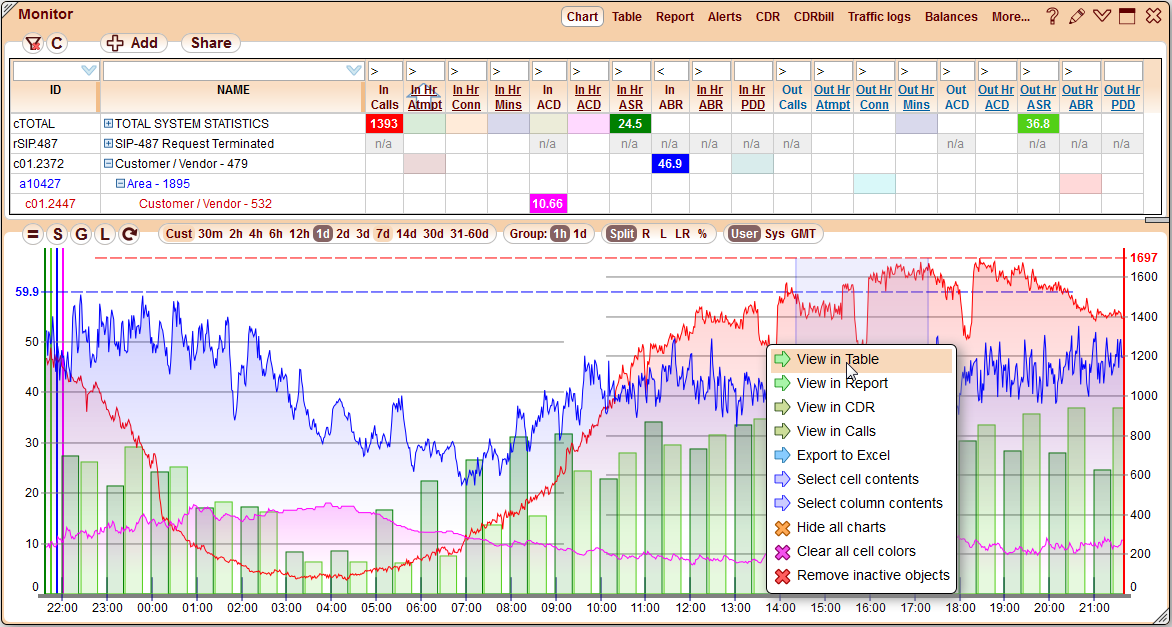Toggle the 7d time range option
1172x627 pixels.
tap(381, 234)
